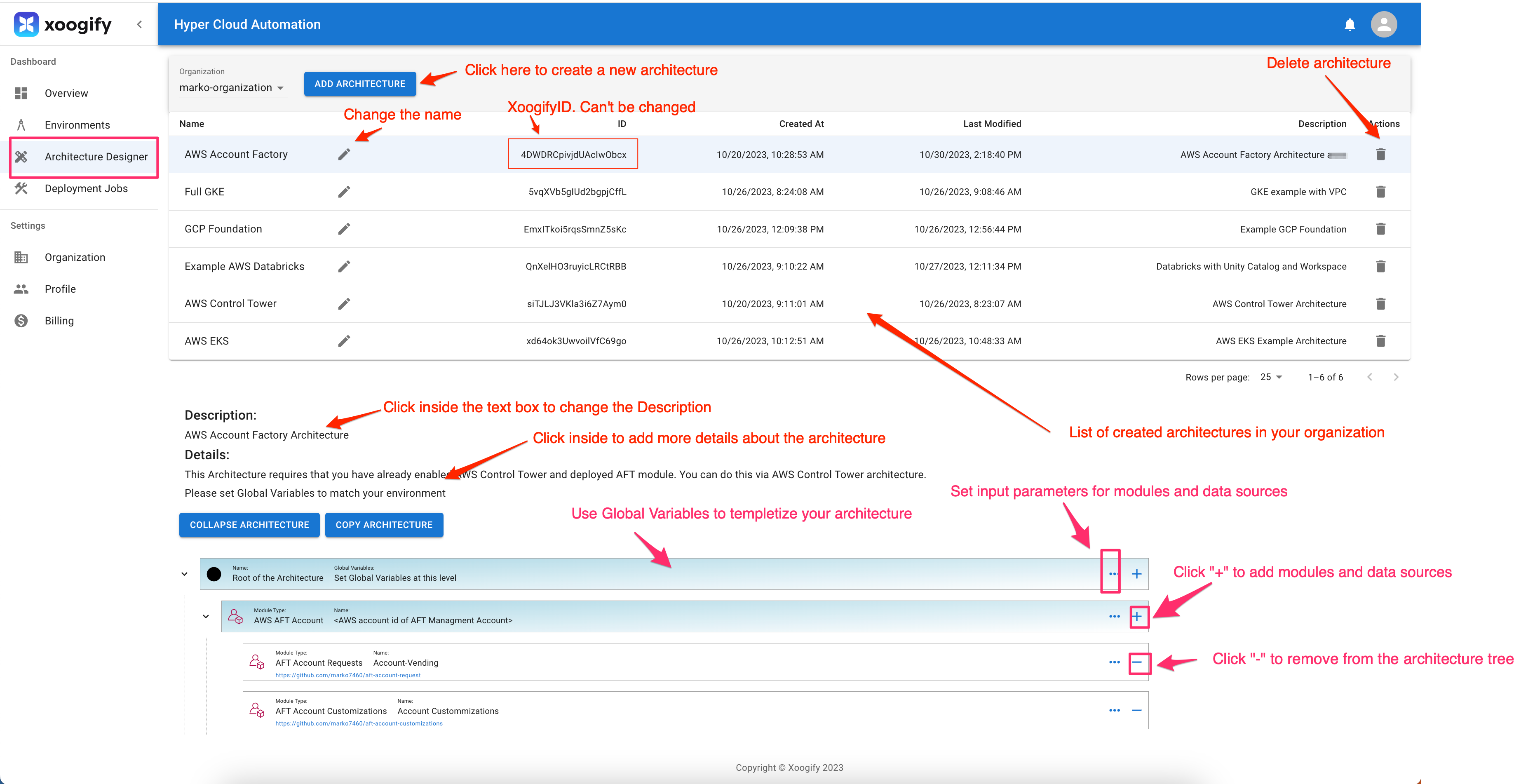
Task: Remove Account-Vending module with minus icon
Action: (1136, 662)
